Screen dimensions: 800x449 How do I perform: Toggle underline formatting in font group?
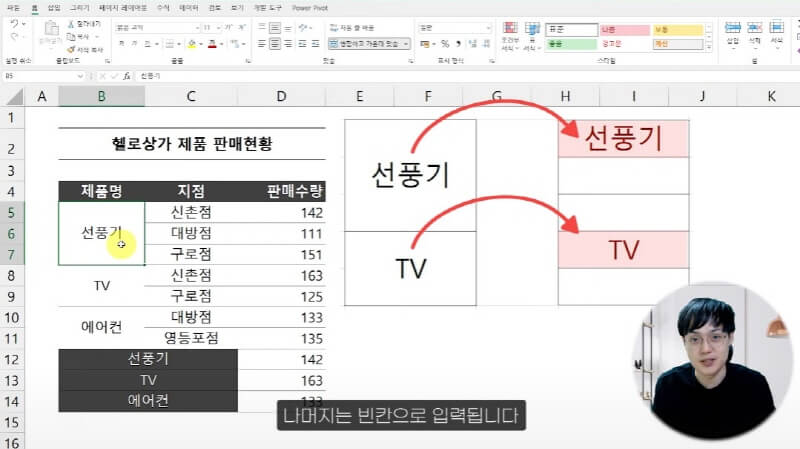click(147, 44)
